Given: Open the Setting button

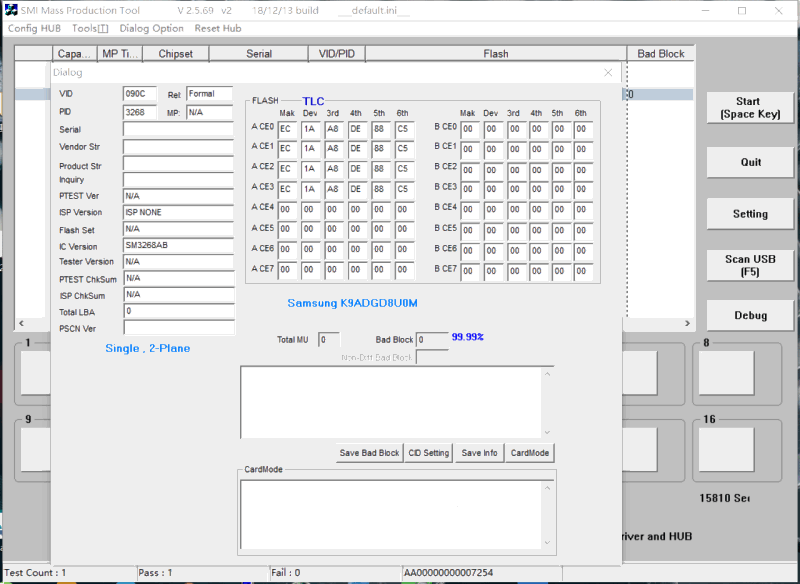Looking at the screenshot, I should [750, 214].
